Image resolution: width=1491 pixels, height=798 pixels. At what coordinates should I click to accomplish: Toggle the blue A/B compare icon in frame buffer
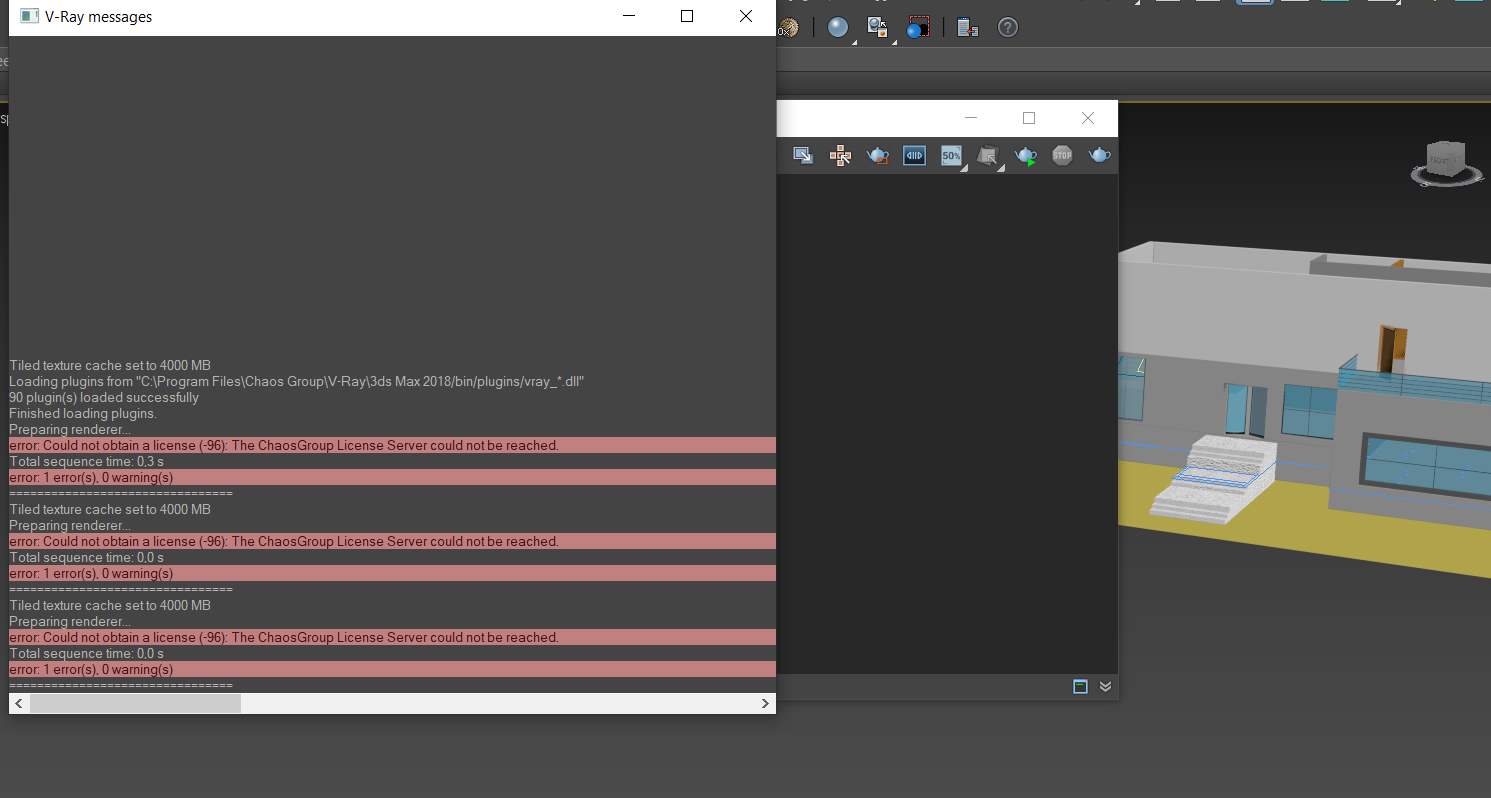click(x=914, y=155)
